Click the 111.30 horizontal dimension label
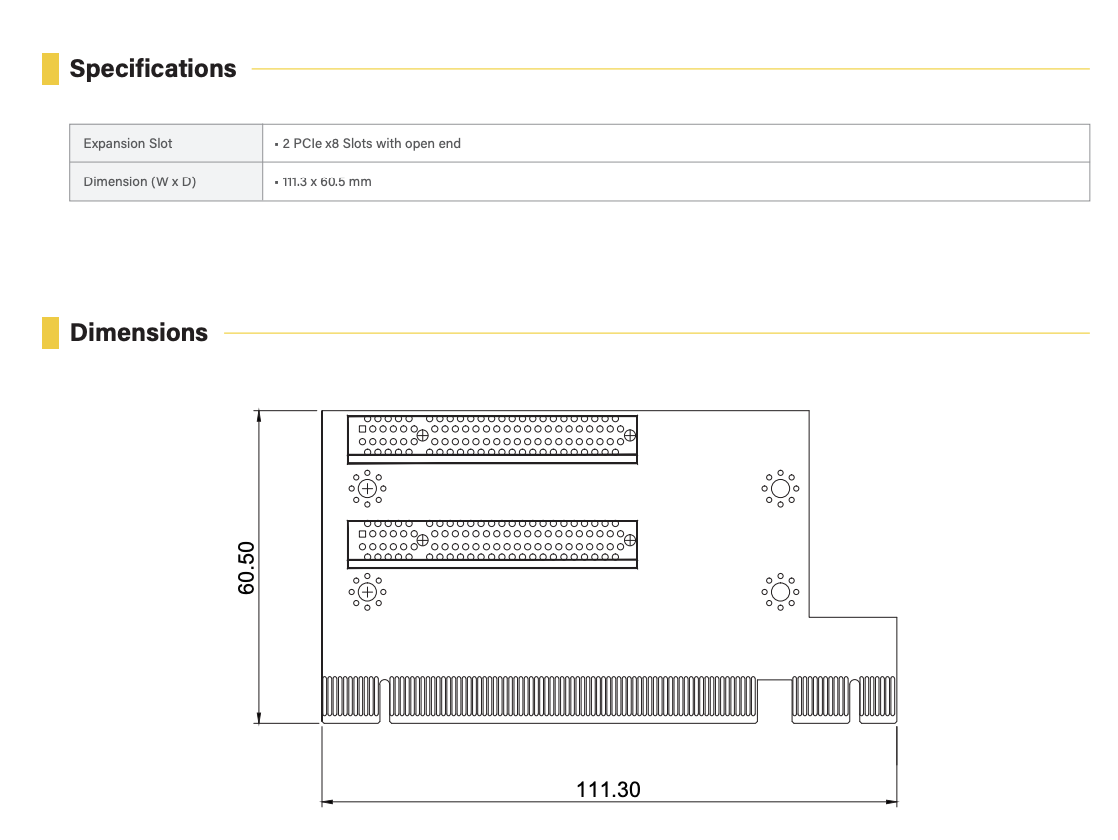 [x=608, y=789]
